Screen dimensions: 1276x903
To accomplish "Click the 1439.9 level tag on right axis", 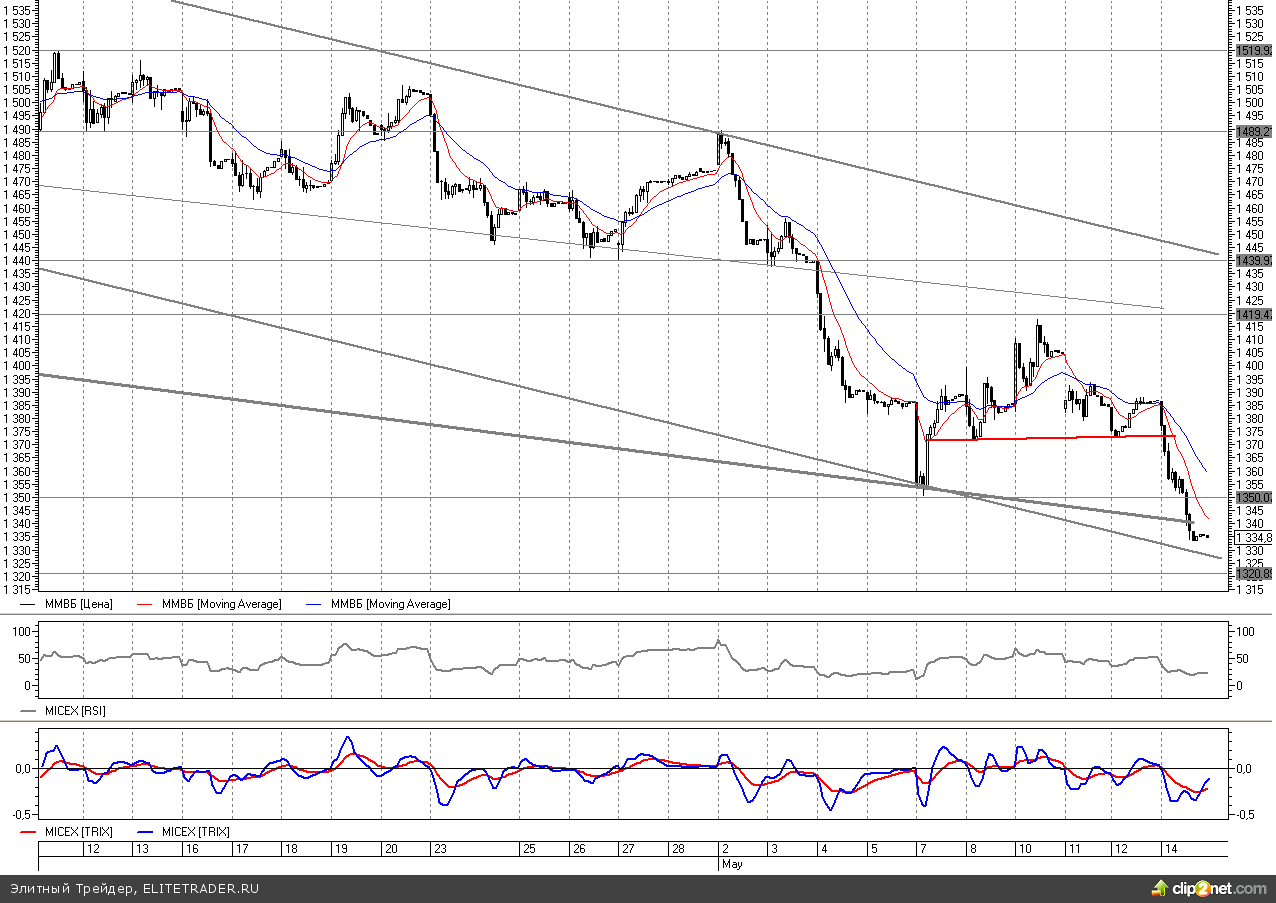I will point(1253,260).
